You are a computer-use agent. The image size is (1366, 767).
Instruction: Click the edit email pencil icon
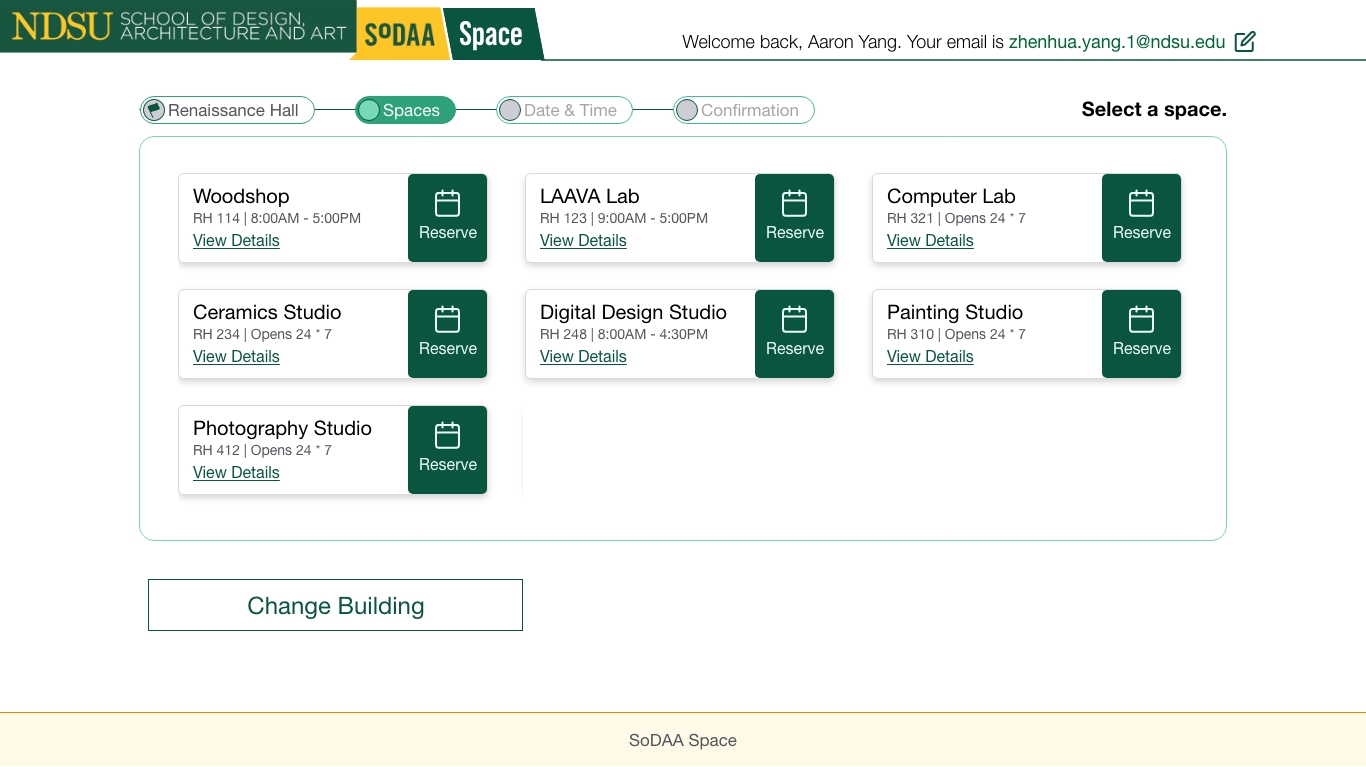[x=1245, y=41]
